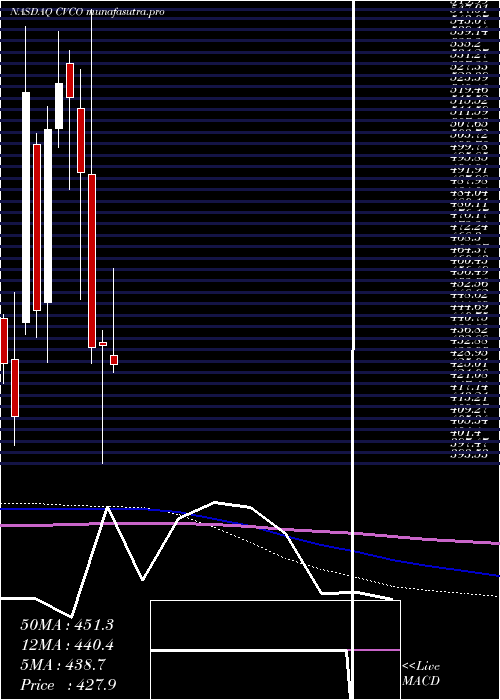Click the 472.24 price axis label
Viewport: 500px width, 700px height.
468,227
